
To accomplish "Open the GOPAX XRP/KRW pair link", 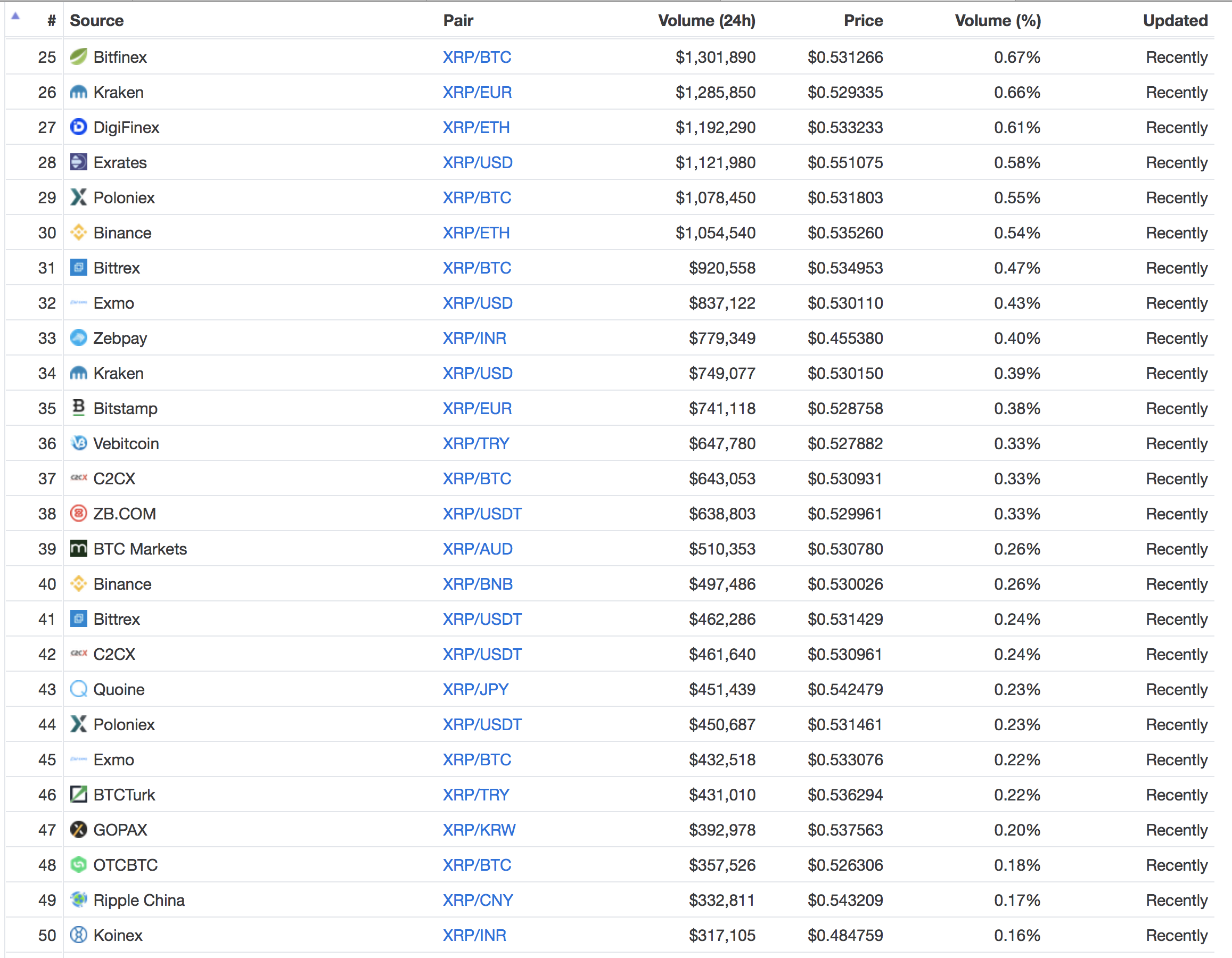I will tap(479, 830).
